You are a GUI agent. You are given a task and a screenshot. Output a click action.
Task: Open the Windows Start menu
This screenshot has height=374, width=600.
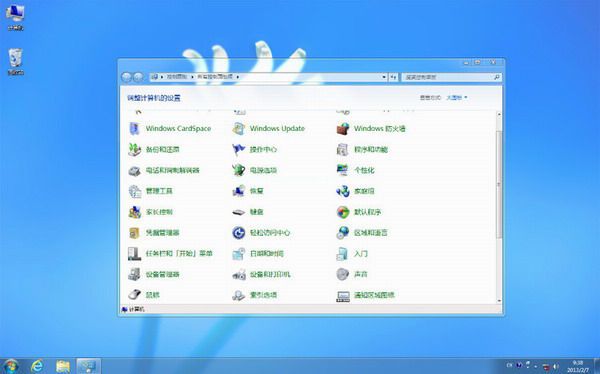pyautogui.click(x=11, y=366)
